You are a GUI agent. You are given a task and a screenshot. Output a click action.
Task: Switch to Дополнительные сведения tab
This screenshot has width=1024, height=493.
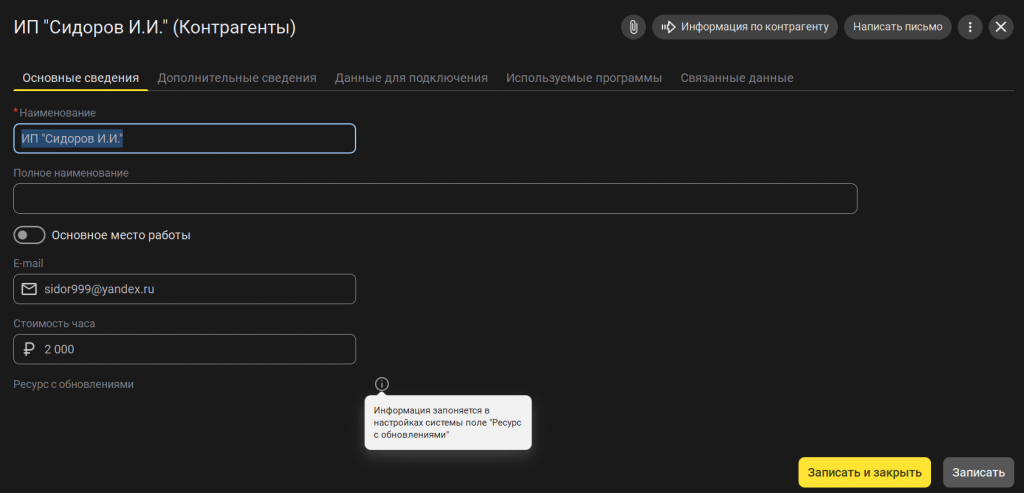pyautogui.click(x=237, y=78)
